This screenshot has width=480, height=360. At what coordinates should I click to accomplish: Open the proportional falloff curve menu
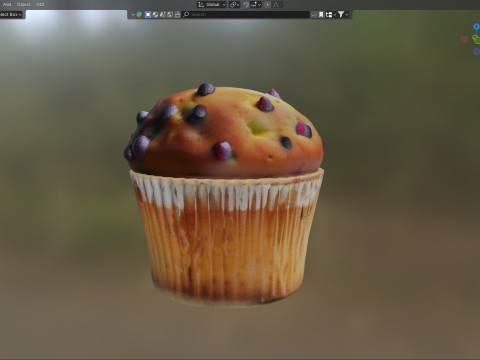pyautogui.click(x=276, y=5)
